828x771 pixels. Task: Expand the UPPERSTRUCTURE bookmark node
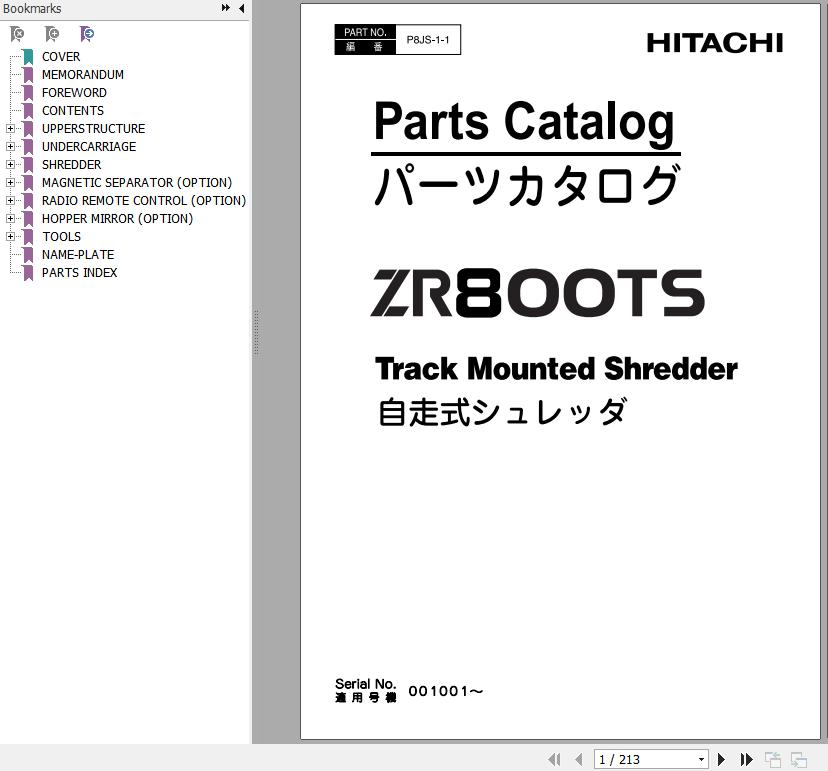point(10,129)
